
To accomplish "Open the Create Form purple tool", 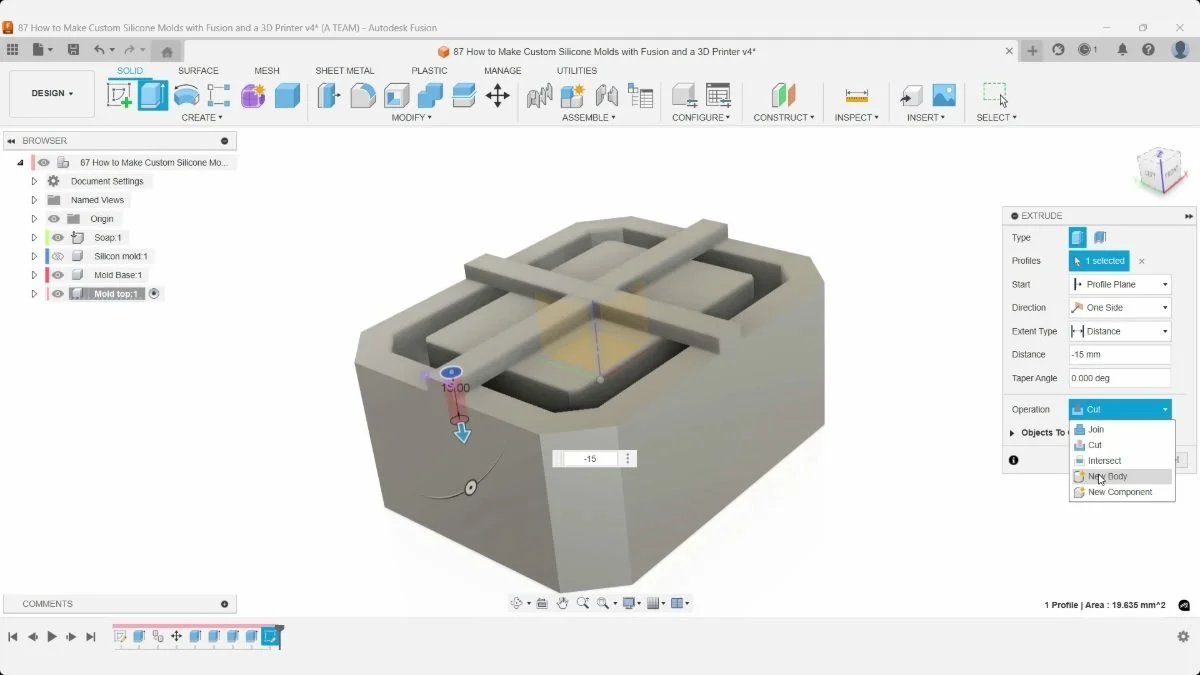I will coord(253,95).
